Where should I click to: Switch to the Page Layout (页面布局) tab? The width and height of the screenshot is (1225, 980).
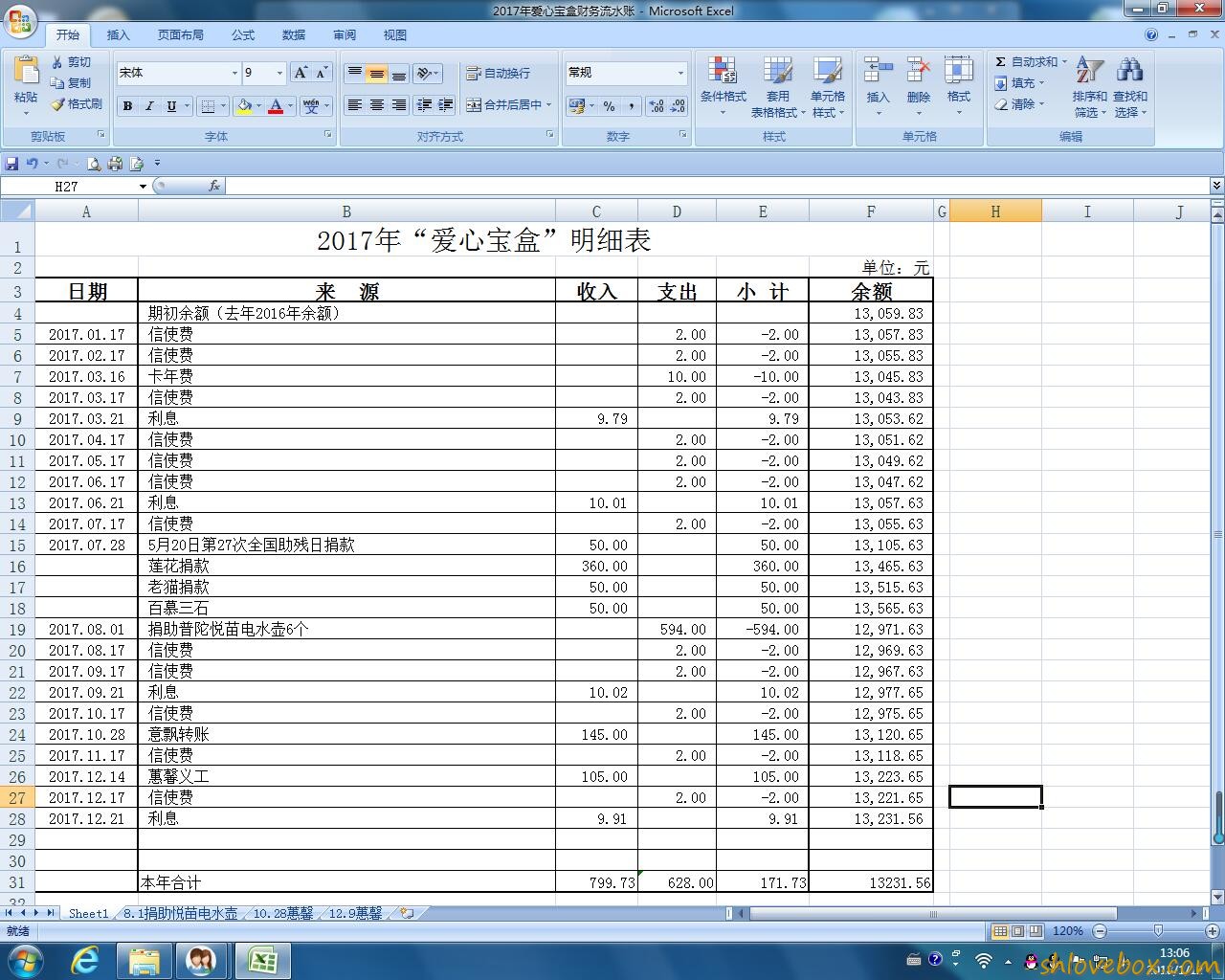[181, 35]
